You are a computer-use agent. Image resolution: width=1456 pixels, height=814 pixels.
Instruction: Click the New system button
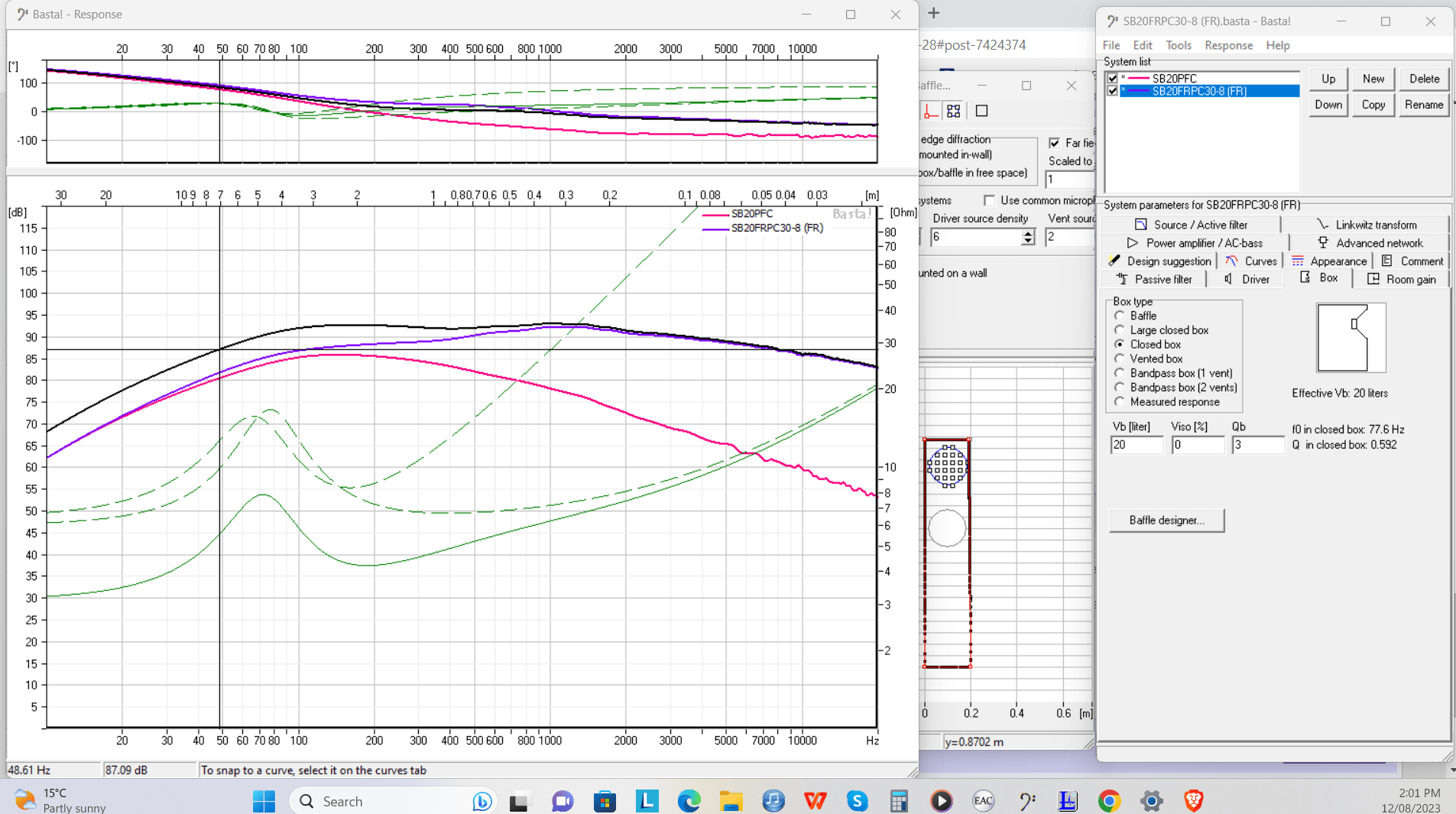coord(1373,79)
